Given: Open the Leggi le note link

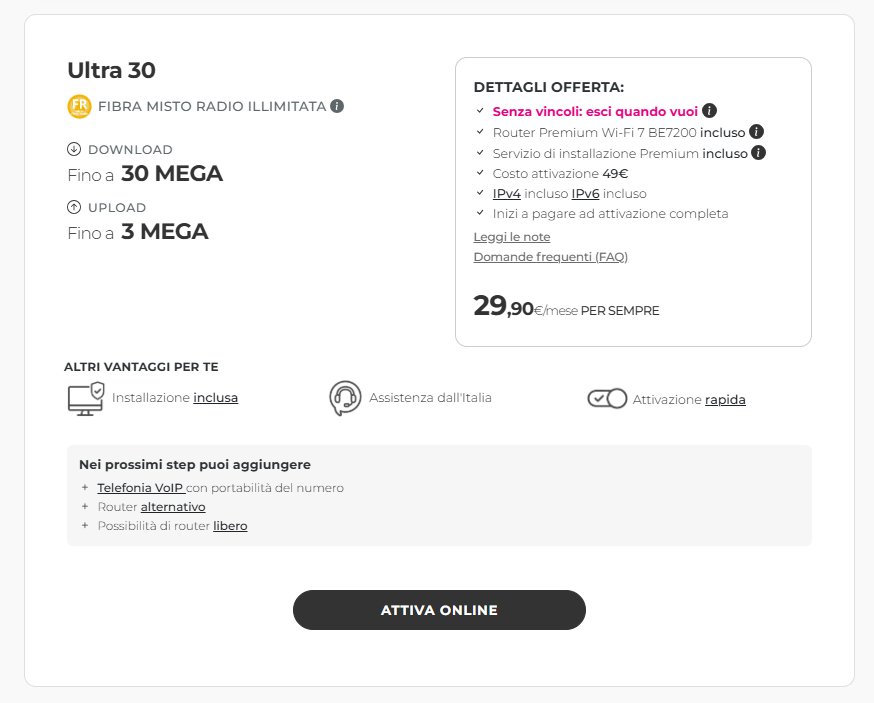Looking at the screenshot, I should 512,237.
